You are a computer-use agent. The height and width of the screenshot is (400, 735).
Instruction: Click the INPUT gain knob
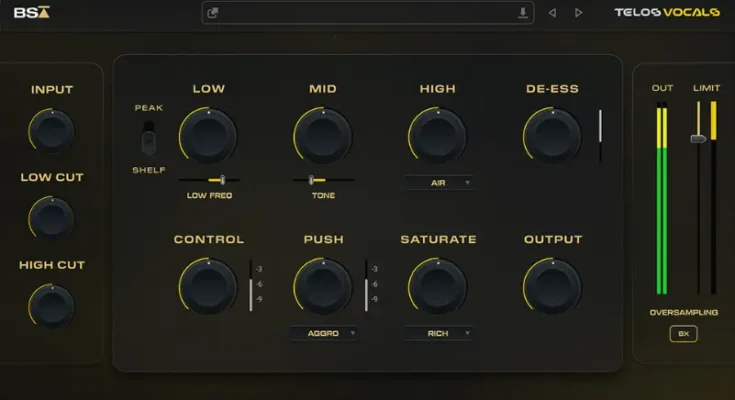pyautogui.click(x=52, y=130)
